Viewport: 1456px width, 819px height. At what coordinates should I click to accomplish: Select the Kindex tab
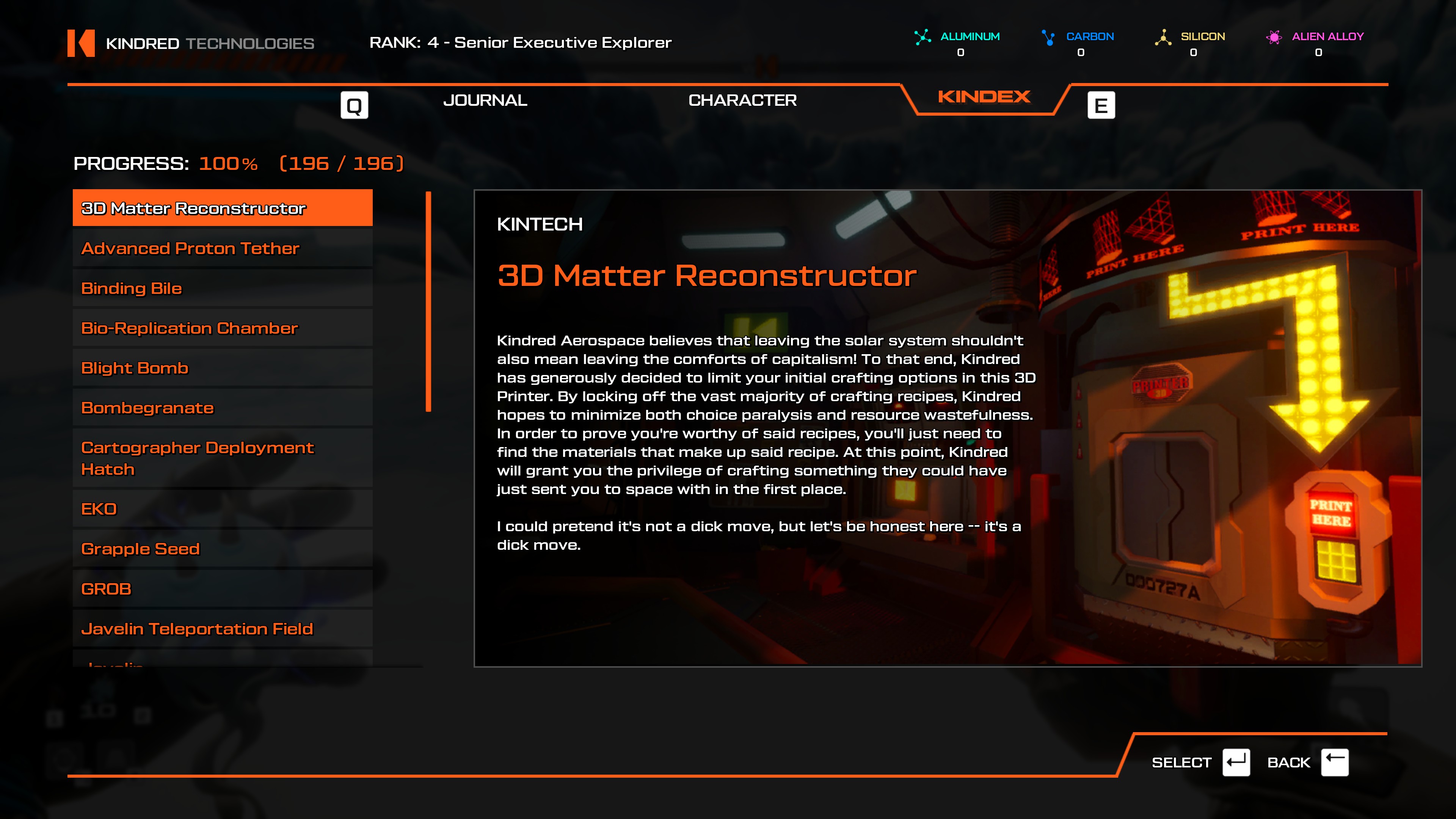click(x=984, y=97)
